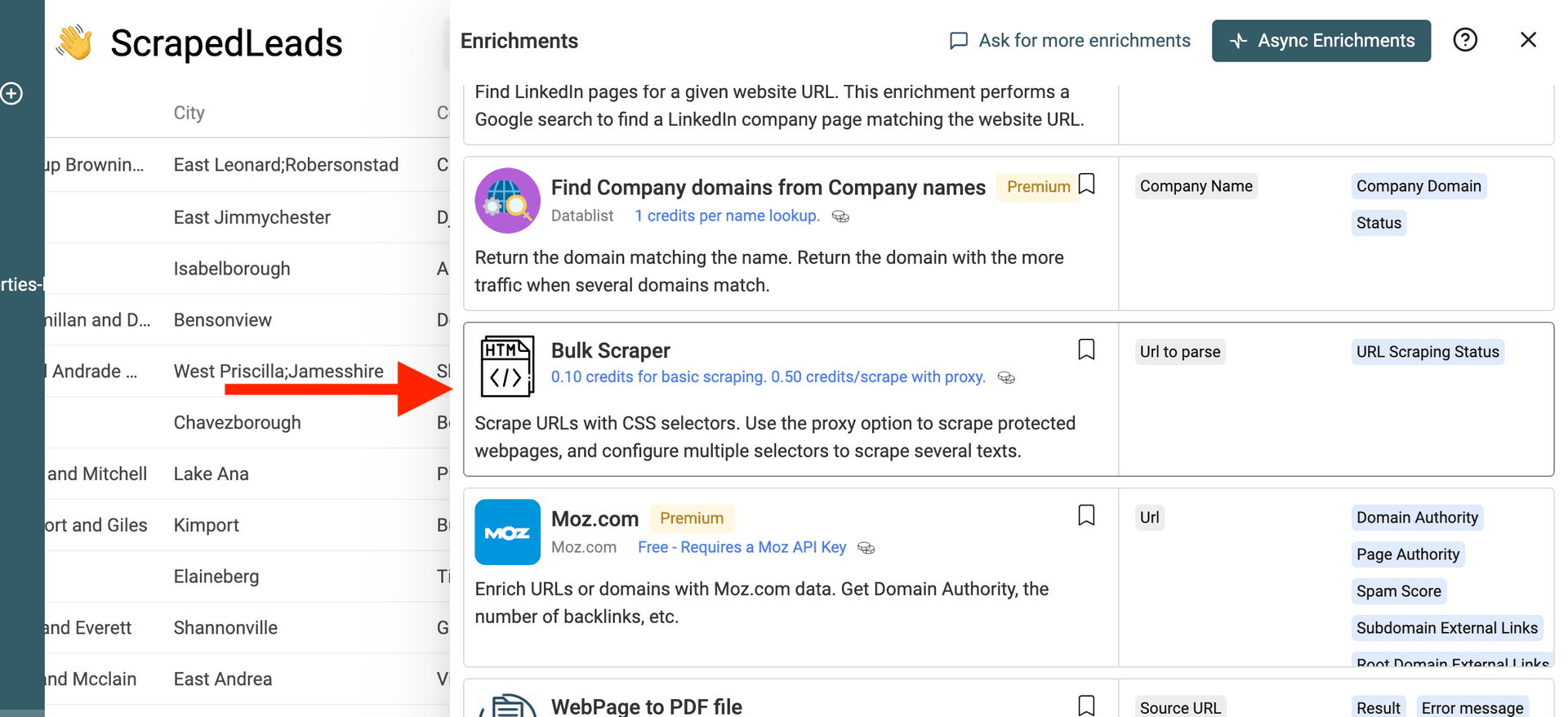Select the WebPage to PDF file enrichment
The image size is (1568, 717).
click(x=646, y=706)
